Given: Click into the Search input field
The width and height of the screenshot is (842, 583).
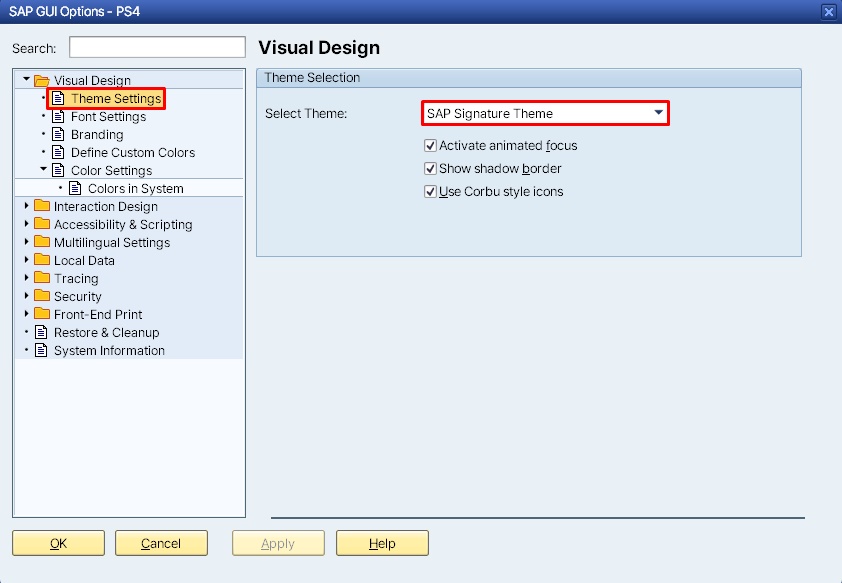Looking at the screenshot, I should (157, 47).
